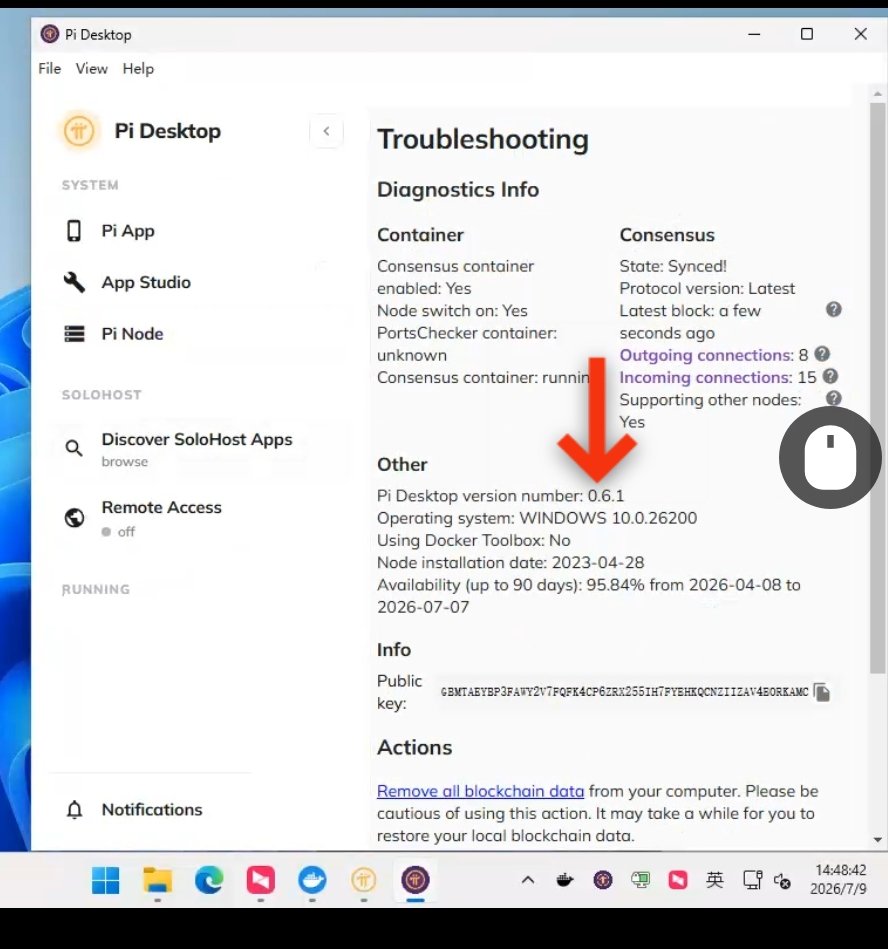Viewport: 888px width, 949px height.
Task: Collapse the sidebar with the chevron button
Action: coord(327,131)
